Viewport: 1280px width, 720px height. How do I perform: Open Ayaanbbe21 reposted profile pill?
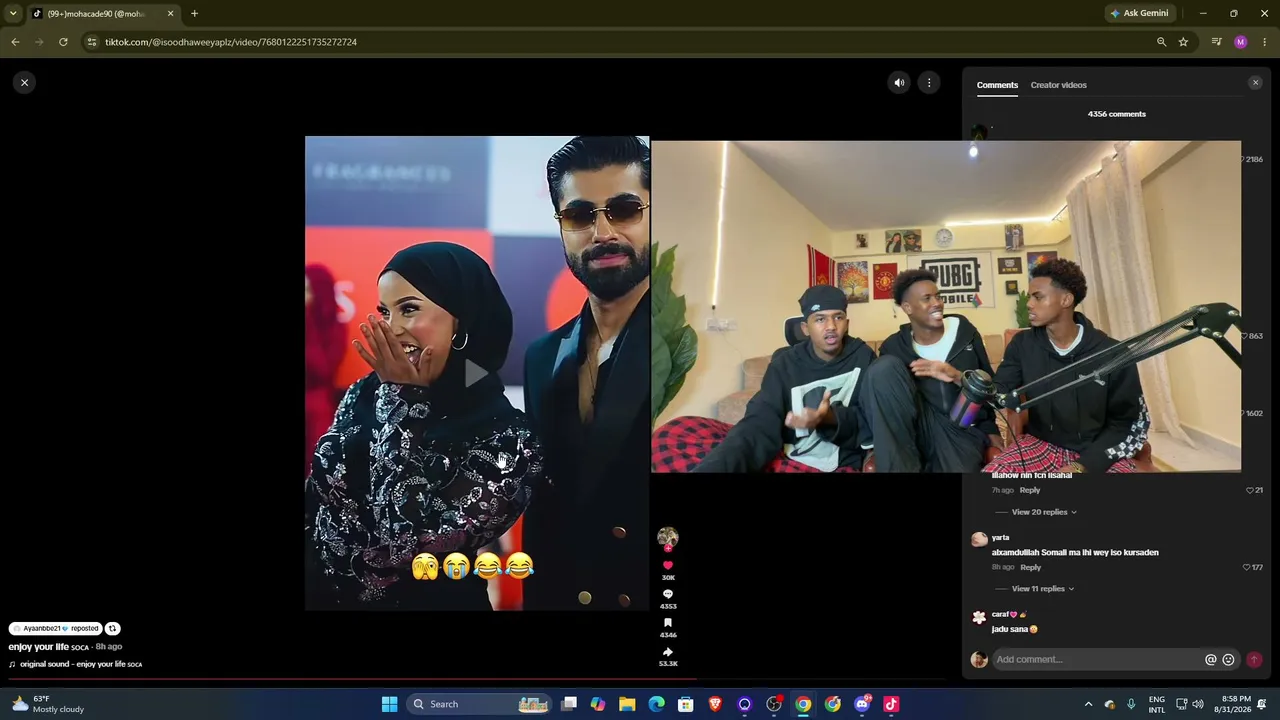55,628
